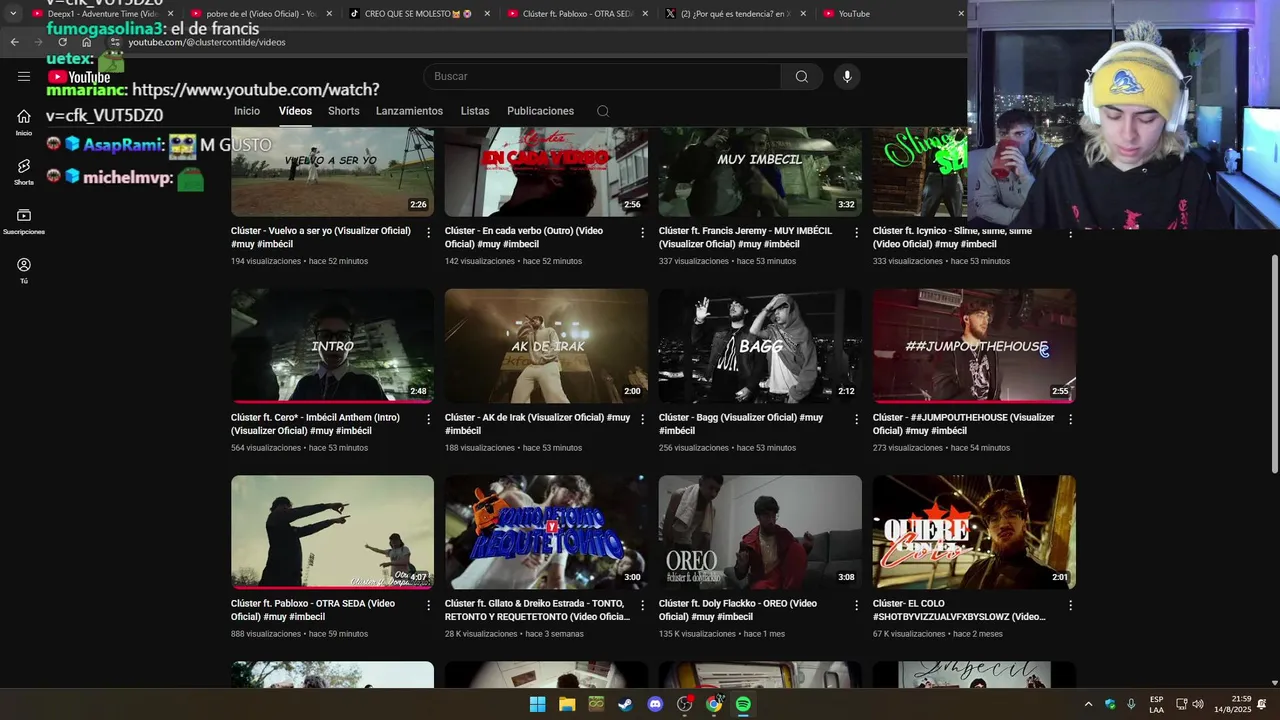The height and width of the screenshot is (720, 1280).
Task: Open Spotify from the taskbar
Action: point(743,704)
